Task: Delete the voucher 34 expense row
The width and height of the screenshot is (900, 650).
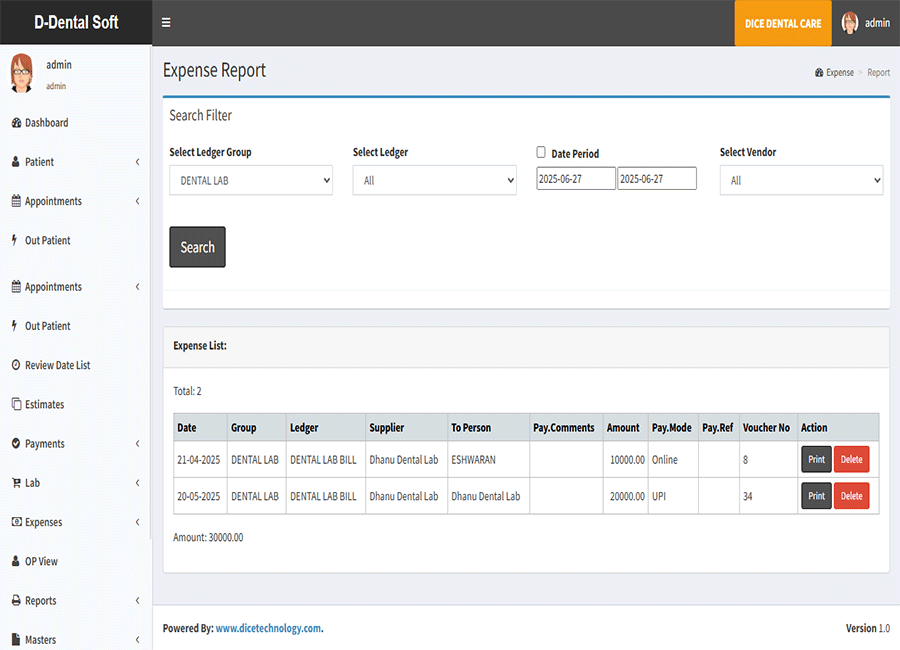Action: (x=851, y=496)
